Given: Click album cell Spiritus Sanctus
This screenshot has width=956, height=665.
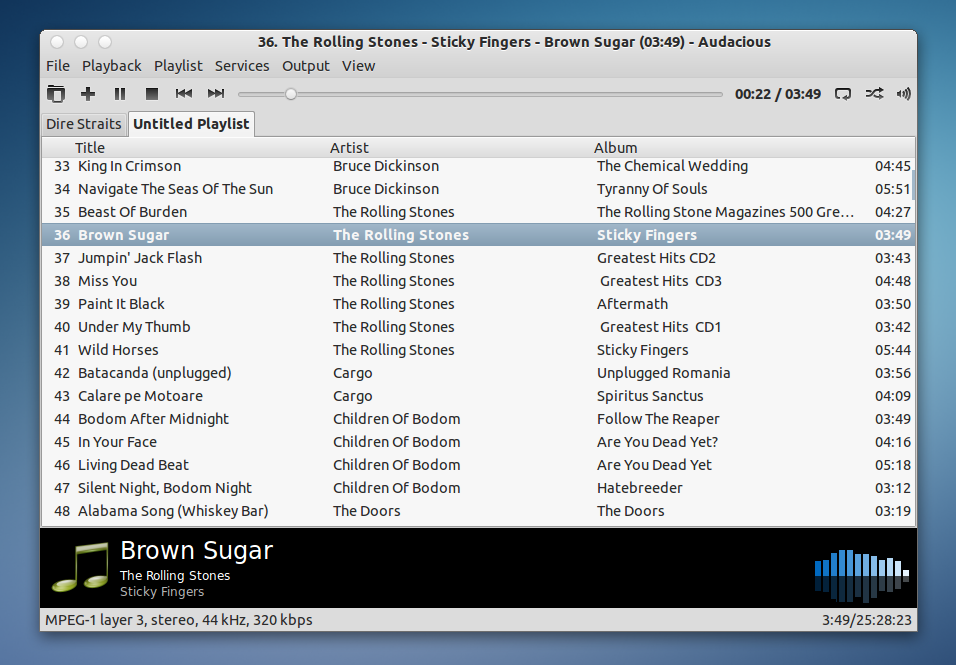Looking at the screenshot, I should (x=650, y=396).
